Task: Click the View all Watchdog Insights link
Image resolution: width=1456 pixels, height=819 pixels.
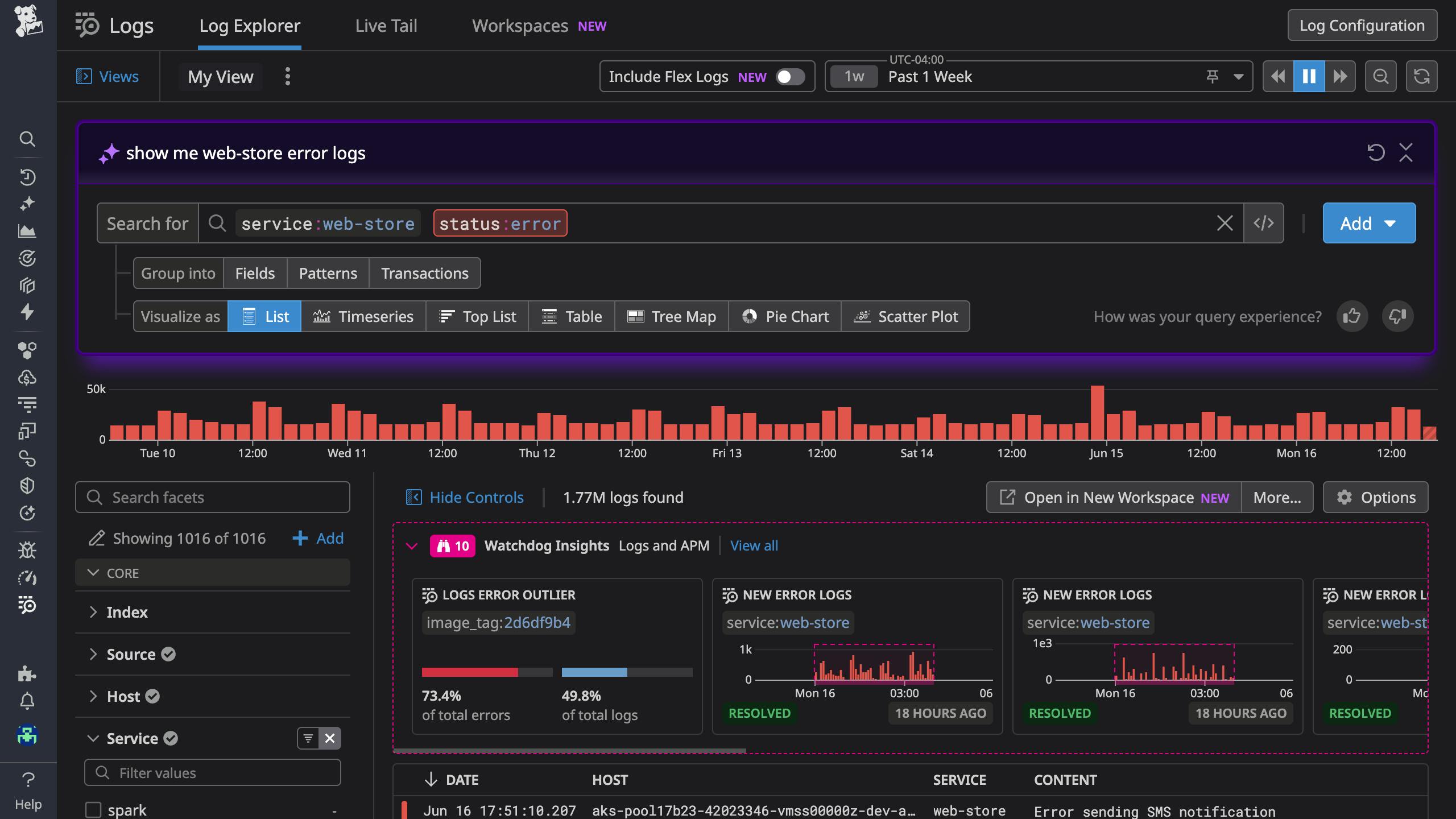Action: coord(754,545)
